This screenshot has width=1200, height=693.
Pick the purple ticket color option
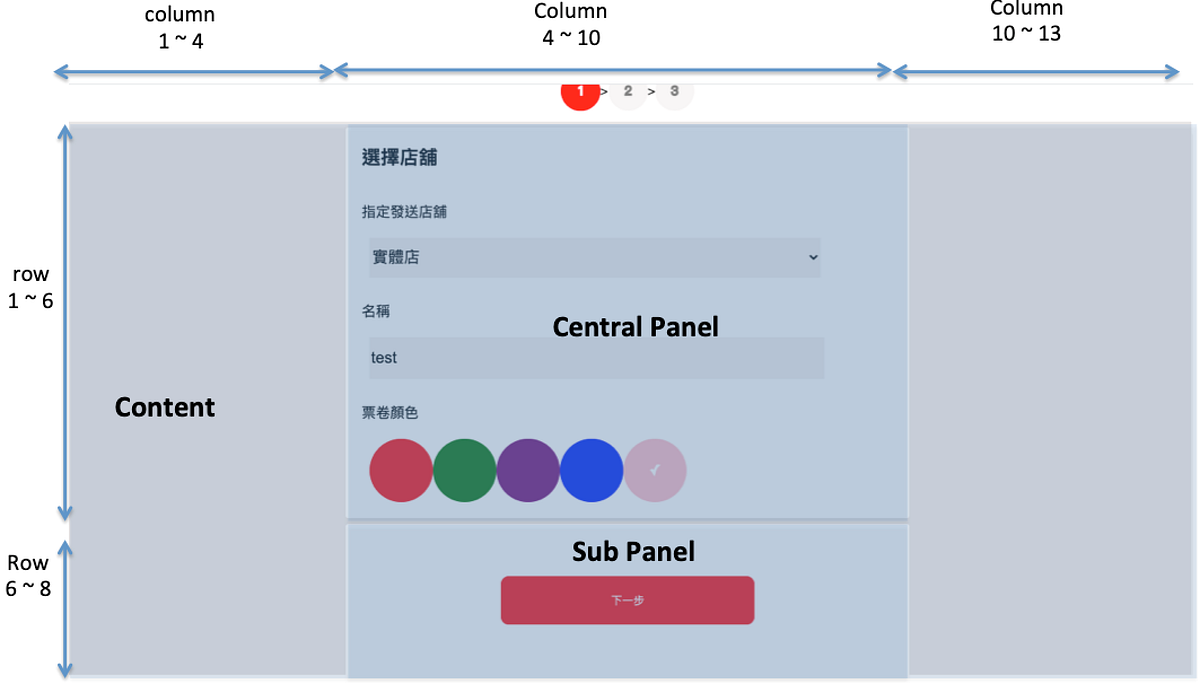tap(529, 469)
